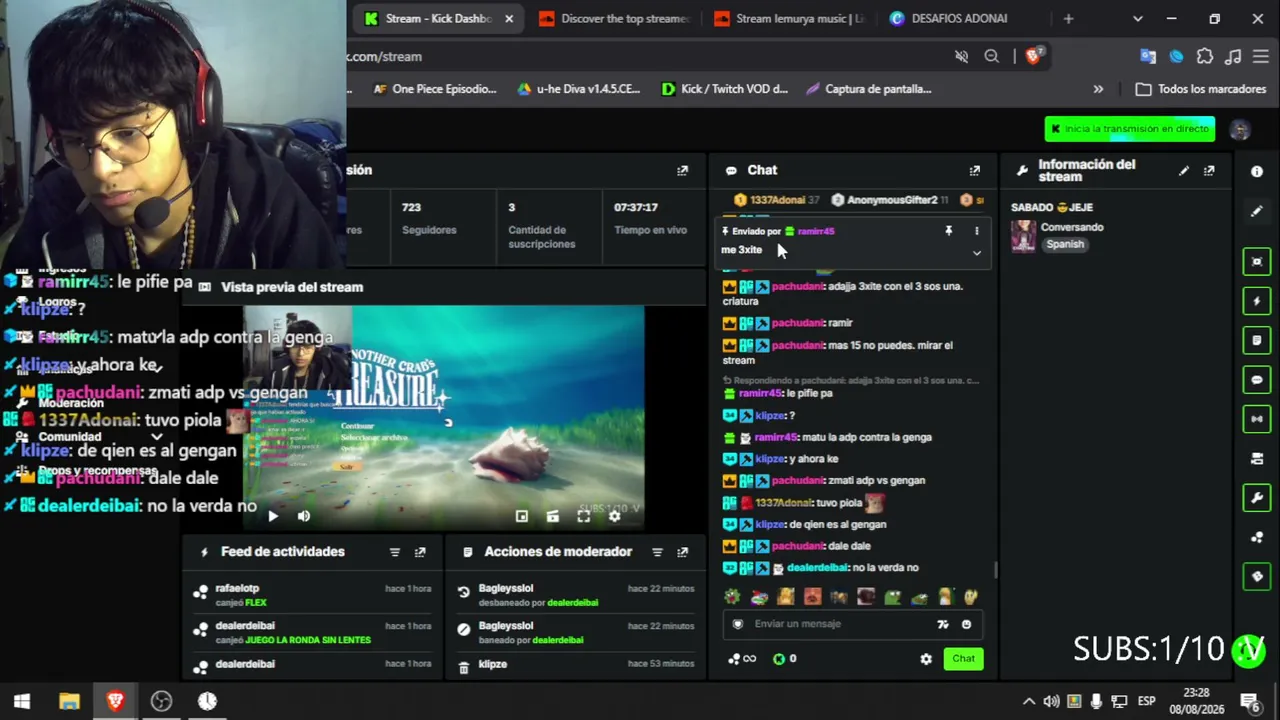Image resolution: width=1280 pixels, height=720 pixels.
Task: Toggle the chat bubble widget in sidebar
Action: (1257, 380)
